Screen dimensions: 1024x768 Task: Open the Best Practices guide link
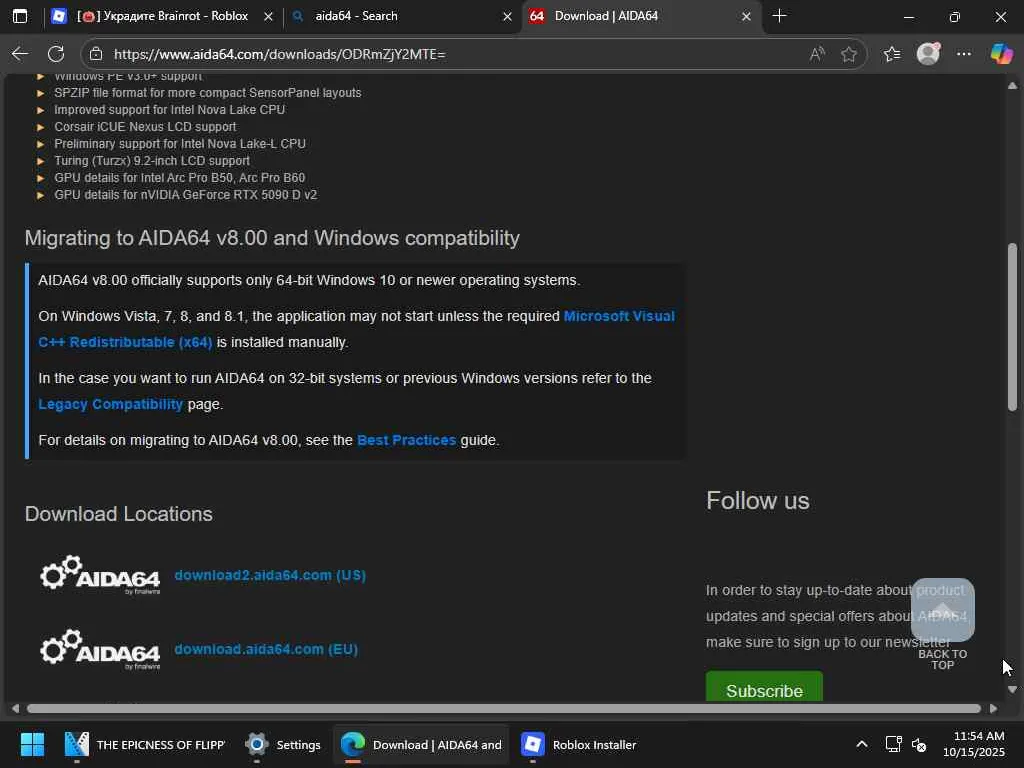[406, 440]
